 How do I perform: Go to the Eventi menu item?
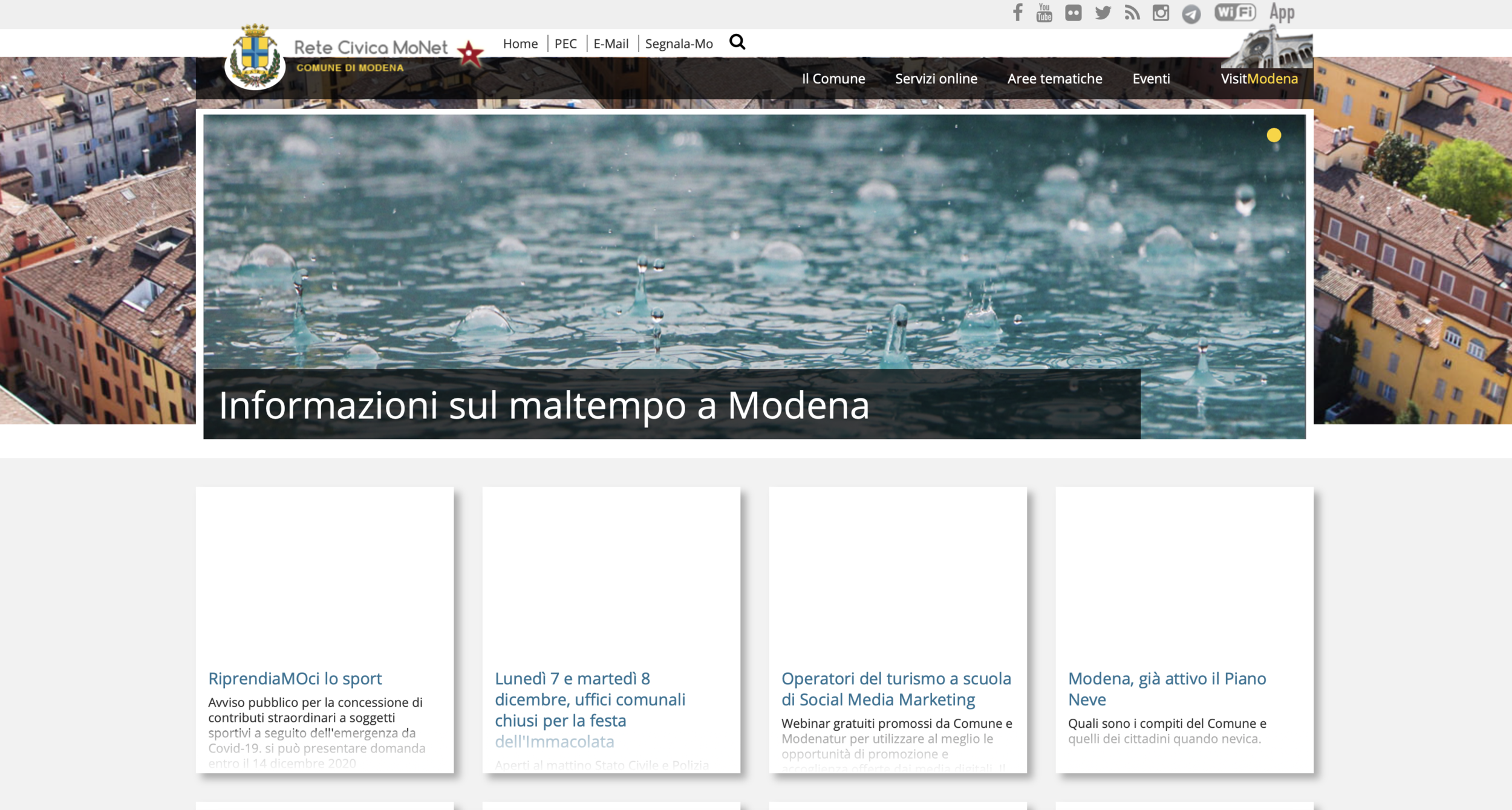(x=1150, y=79)
